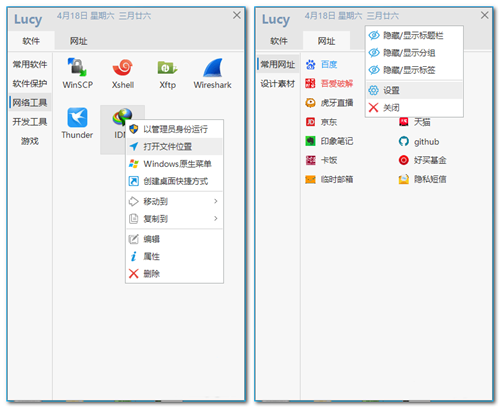Click the 卡饭 site icon
The height and width of the screenshot is (408, 500).
[310, 160]
